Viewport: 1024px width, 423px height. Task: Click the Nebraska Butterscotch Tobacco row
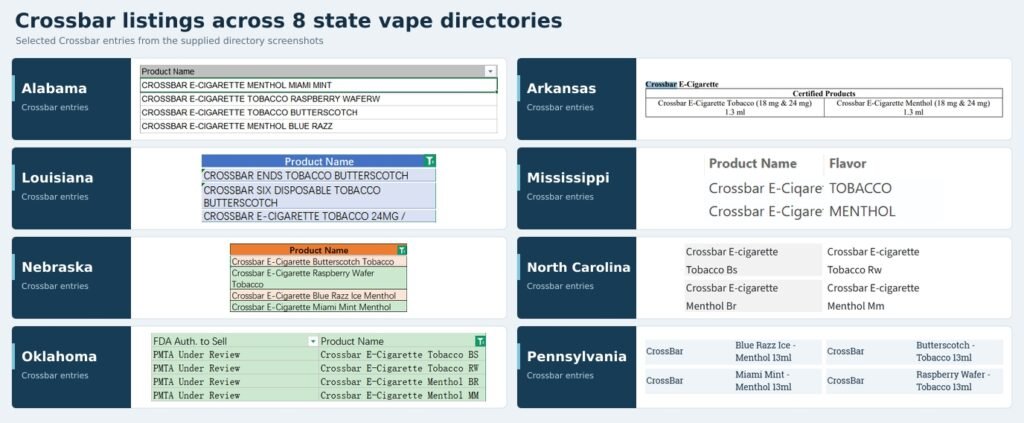[x=319, y=261]
